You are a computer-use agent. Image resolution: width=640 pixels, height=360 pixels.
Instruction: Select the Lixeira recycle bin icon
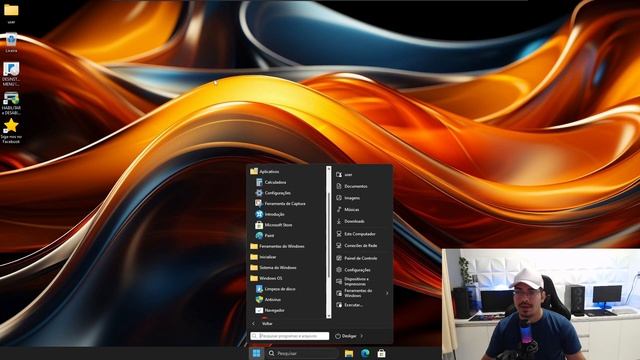coord(11,42)
